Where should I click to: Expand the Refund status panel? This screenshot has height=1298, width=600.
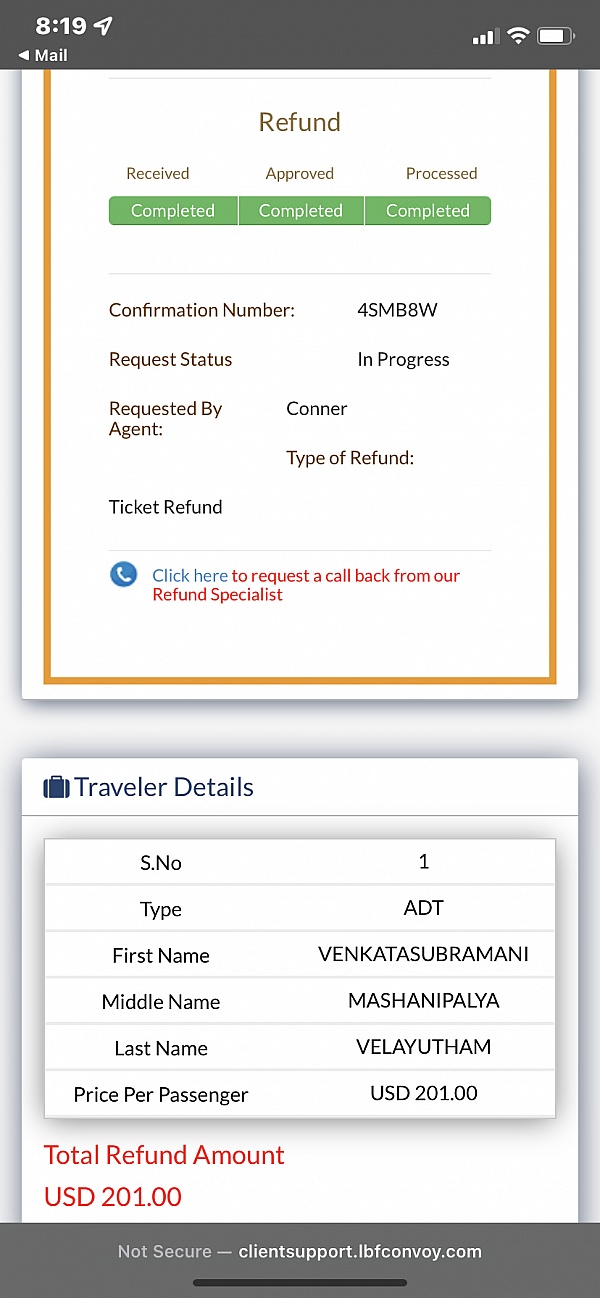point(299,121)
